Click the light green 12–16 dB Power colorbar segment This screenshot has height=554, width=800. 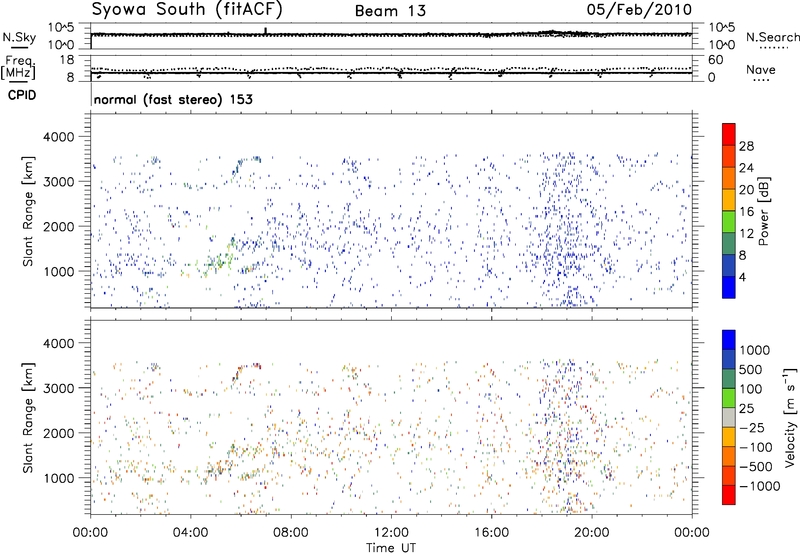pos(729,221)
